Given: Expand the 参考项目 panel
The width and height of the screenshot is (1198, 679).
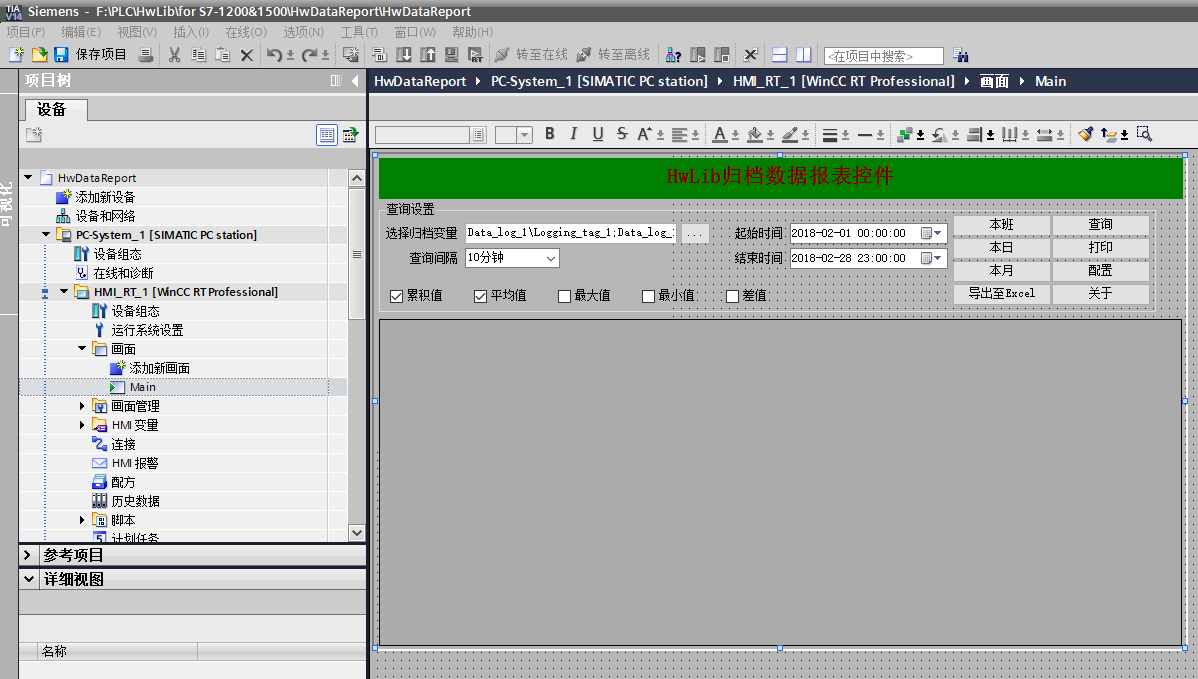Looking at the screenshot, I should pyautogui.click(x=28, y=555).
